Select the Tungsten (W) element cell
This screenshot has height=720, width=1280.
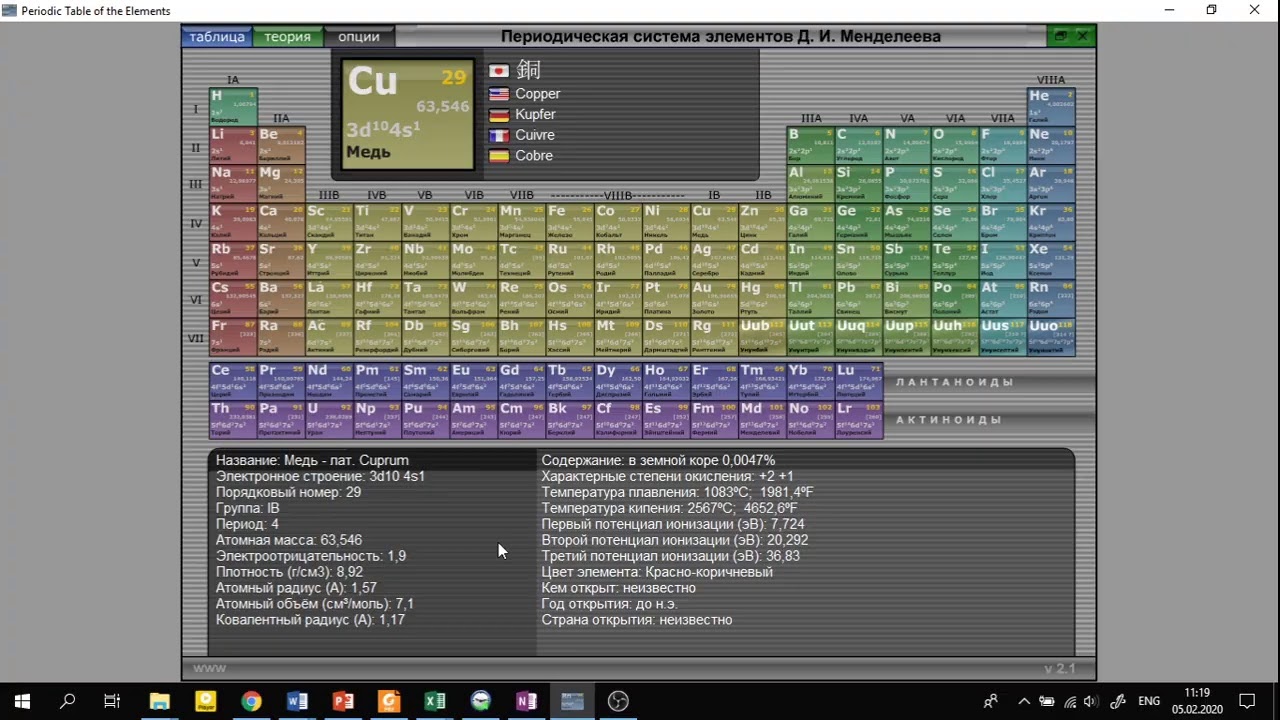(474, 298)
